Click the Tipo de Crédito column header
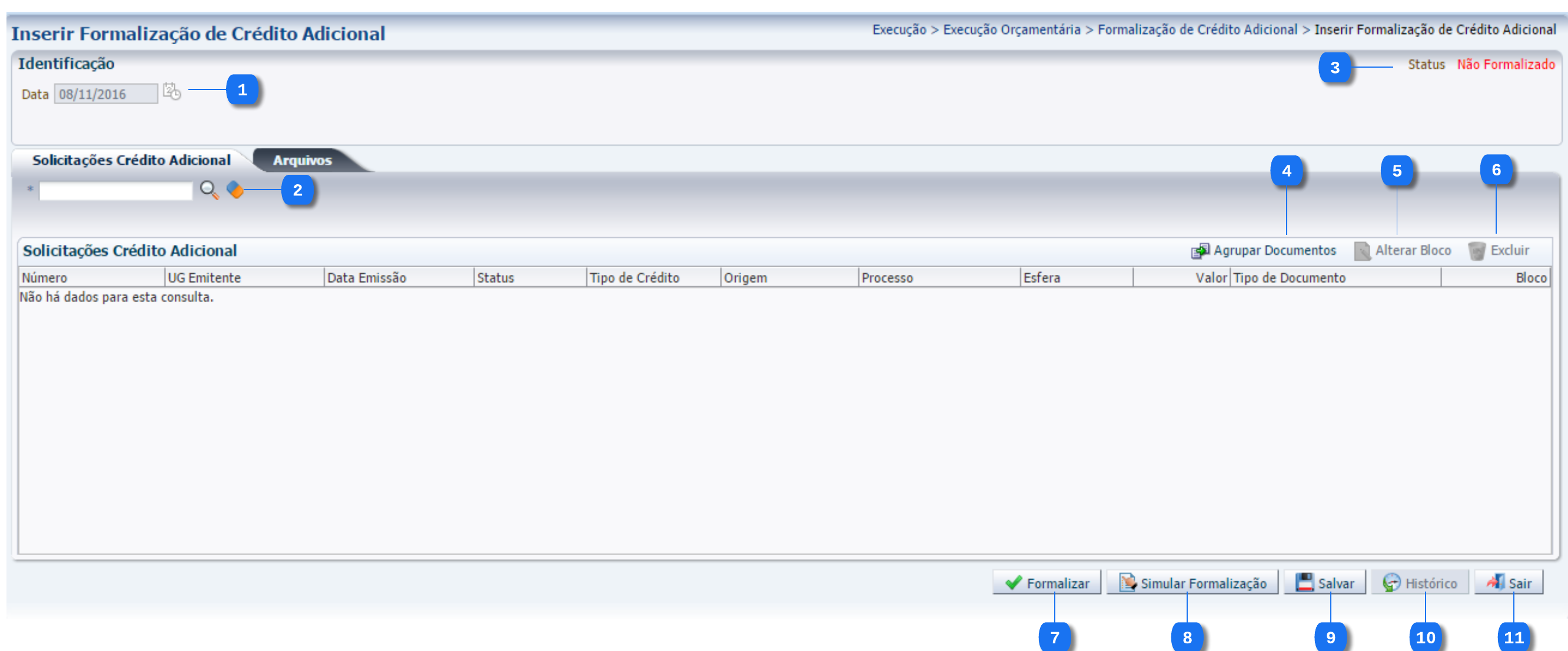The width and height of the screenshot is (1568, 651). point(634,278)
